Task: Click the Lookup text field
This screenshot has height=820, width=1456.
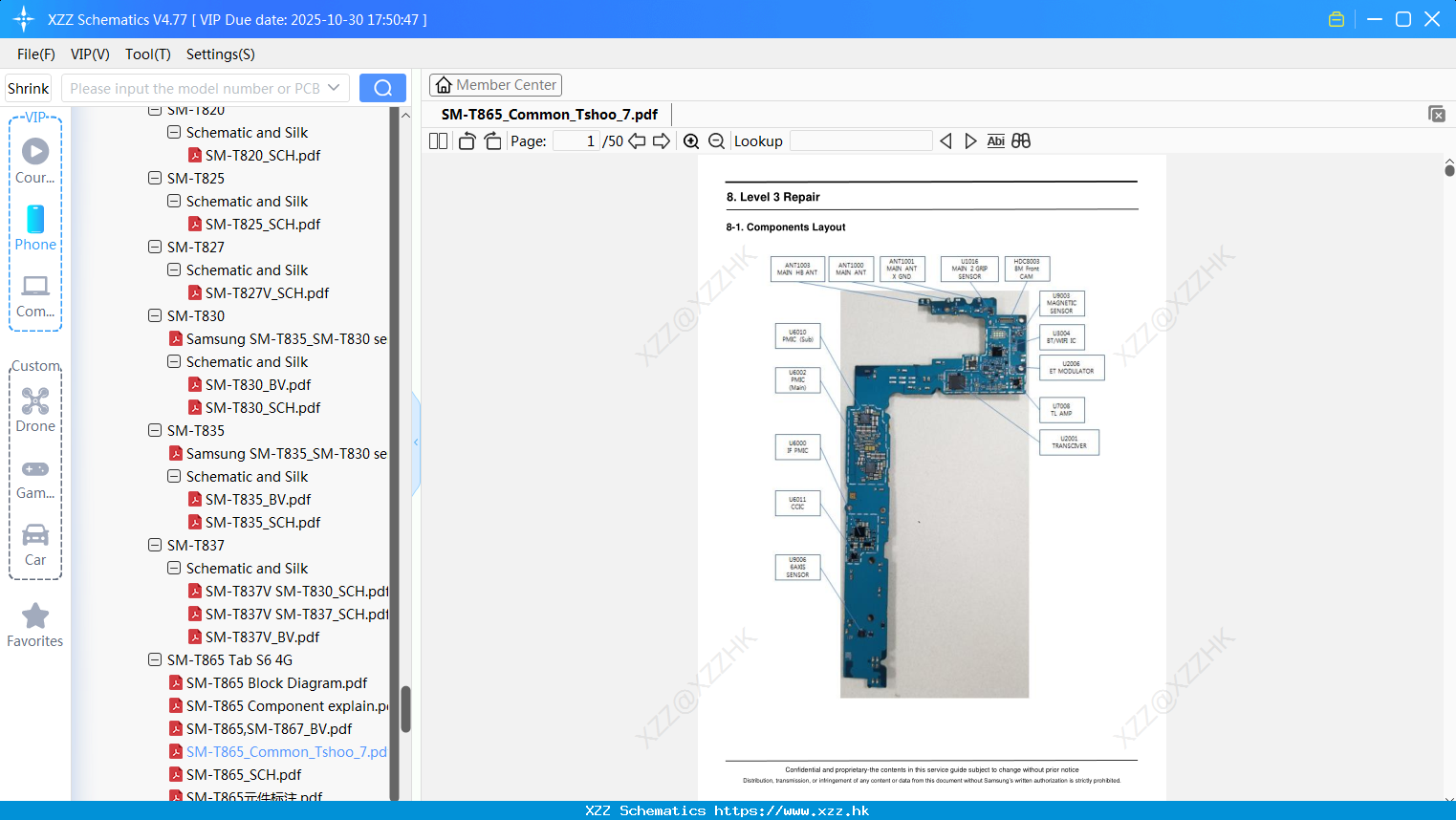Action: (x=861, y=140)
